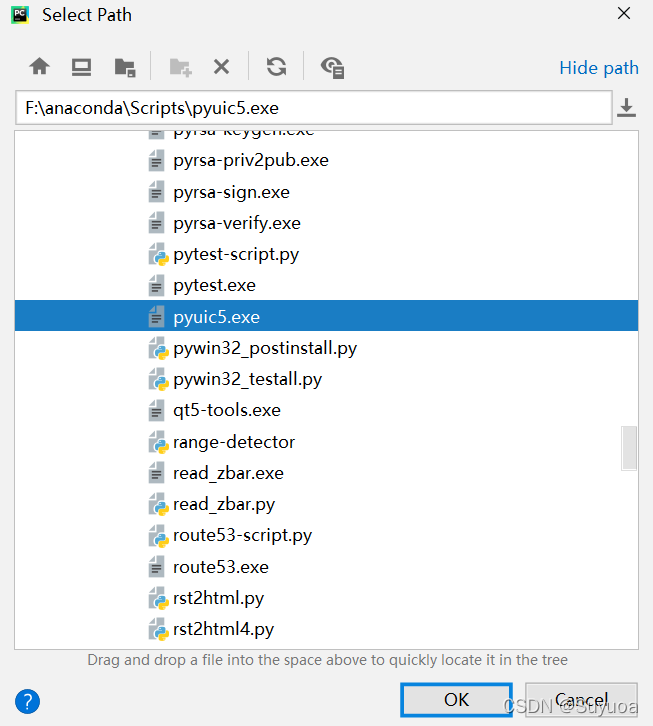This screenshot has width=653, height=726.
Task: Hide path link
Action: [599, 68]
